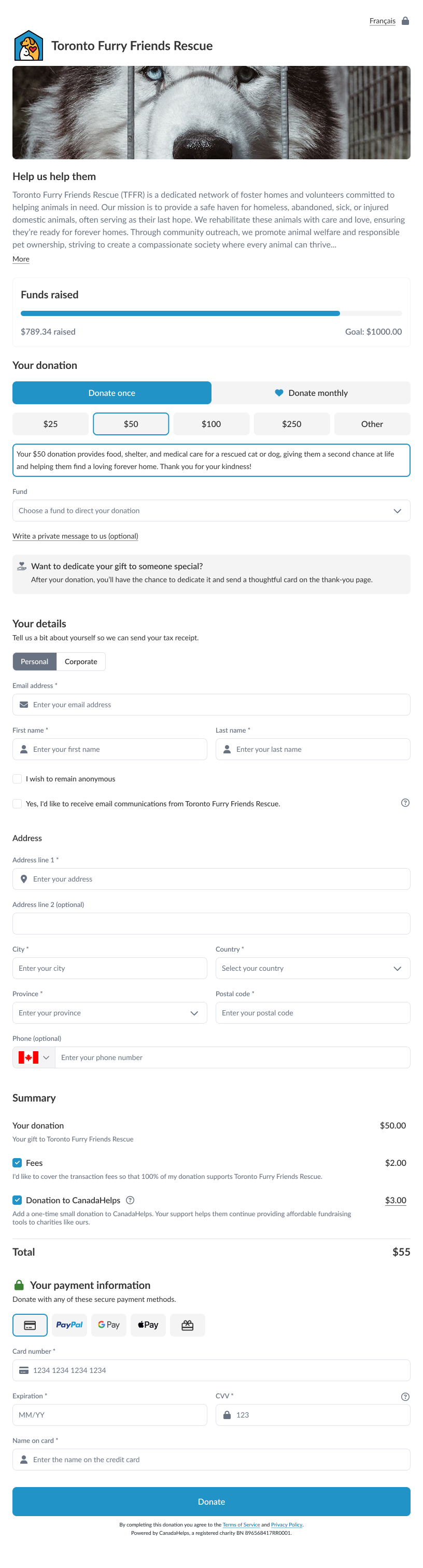Select the credit card payment icon
This screenshot has width=423, height=1568.
pos(30,1325)
